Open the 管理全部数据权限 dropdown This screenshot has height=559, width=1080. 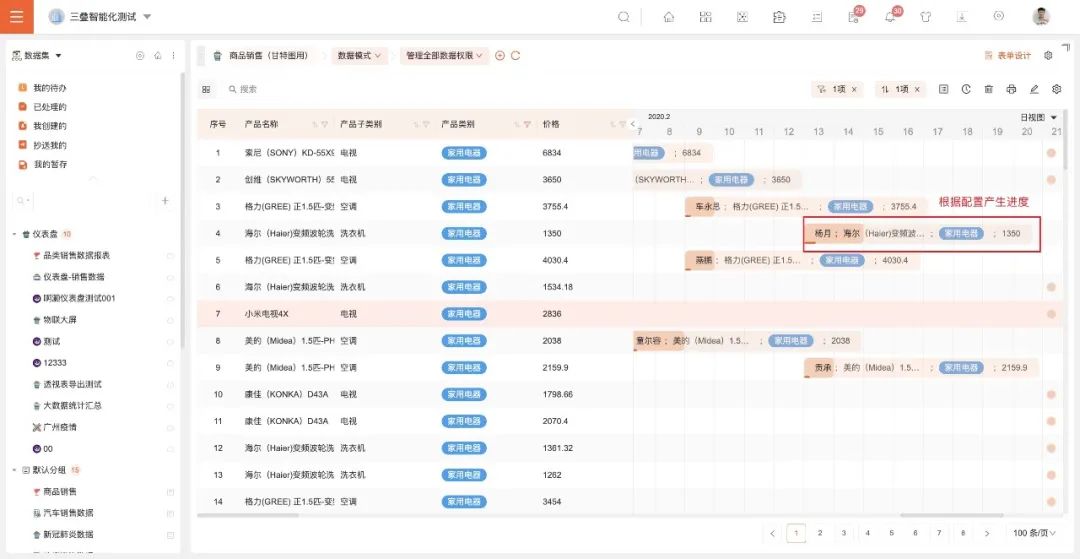tap(444, 56)
